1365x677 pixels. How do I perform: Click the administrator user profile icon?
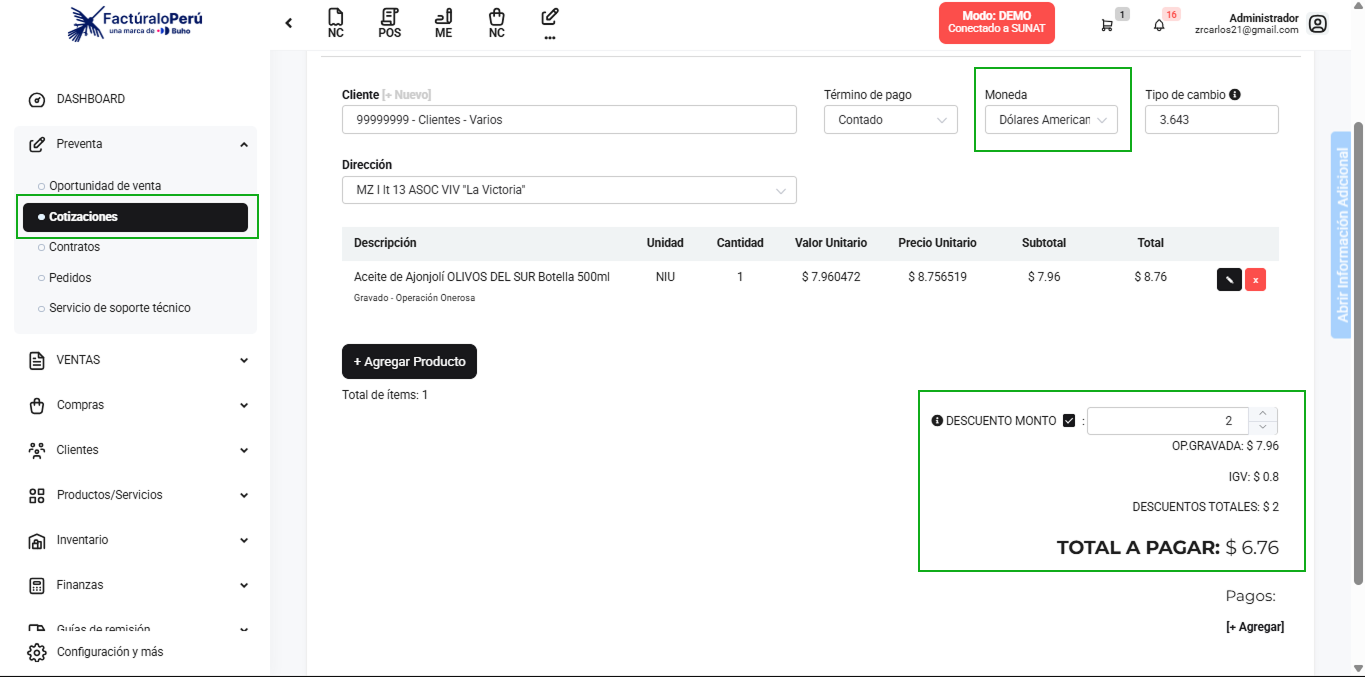pyautogui.click(x=1317, y=24)
